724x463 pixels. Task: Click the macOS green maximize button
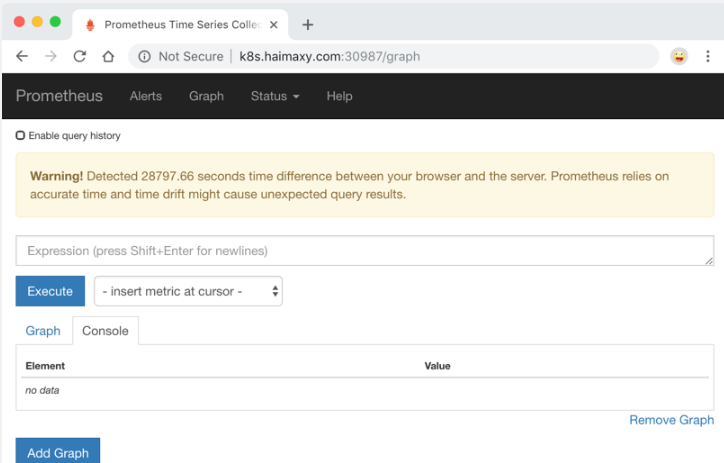55,22
